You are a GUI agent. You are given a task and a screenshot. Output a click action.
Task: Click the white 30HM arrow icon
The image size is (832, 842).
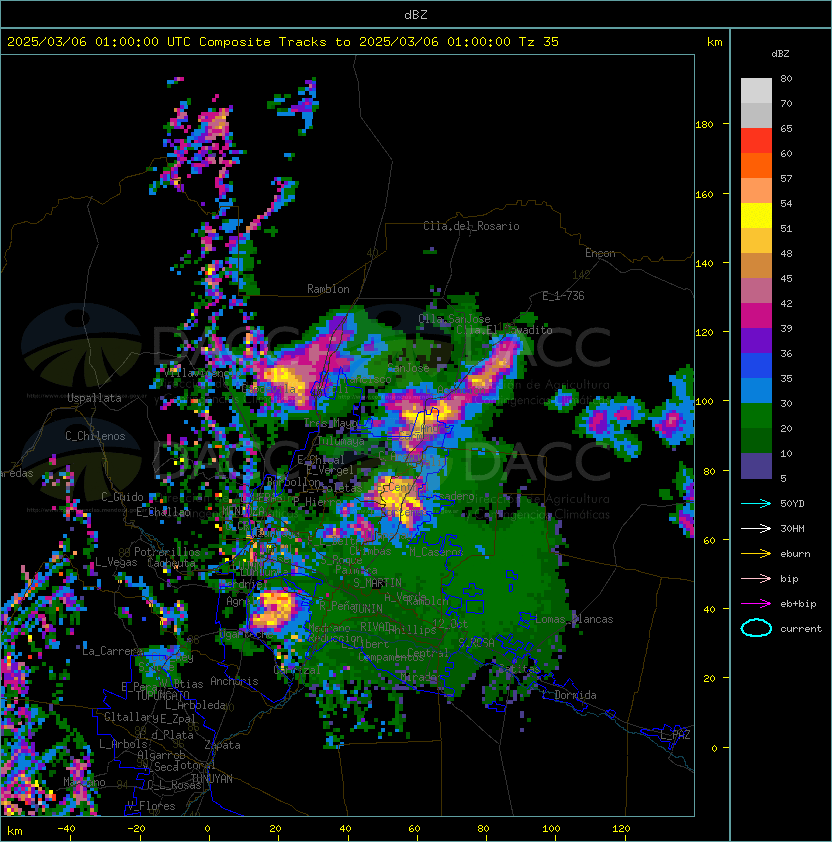756,529
